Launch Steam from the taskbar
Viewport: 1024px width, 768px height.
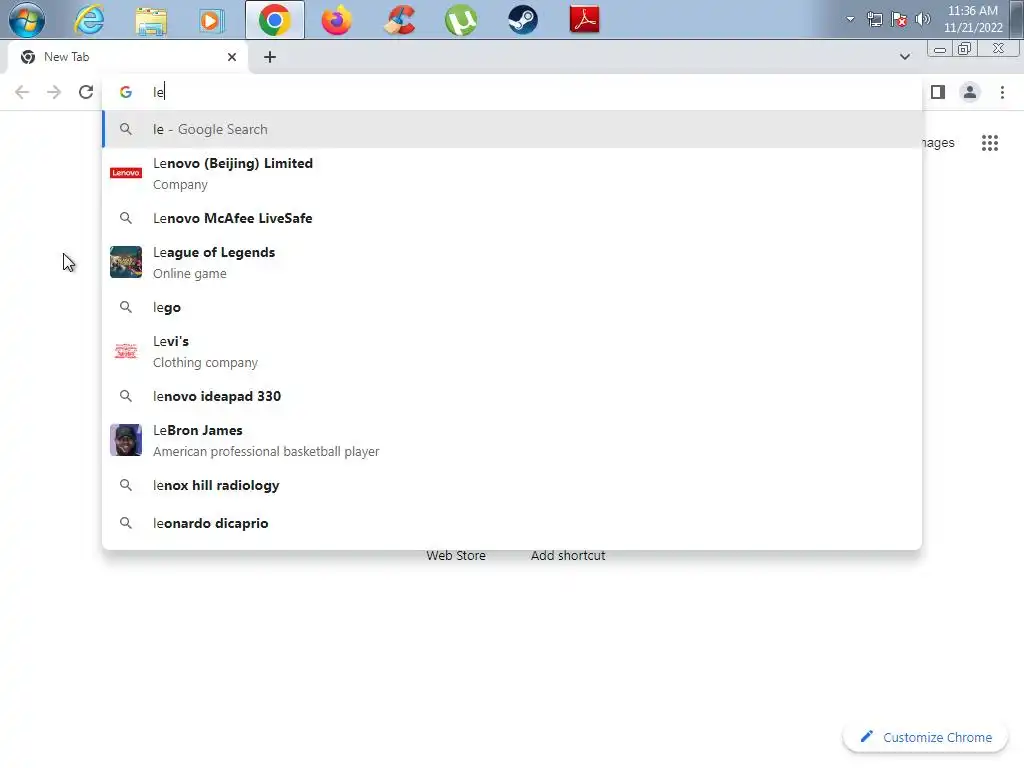point(522,20)
